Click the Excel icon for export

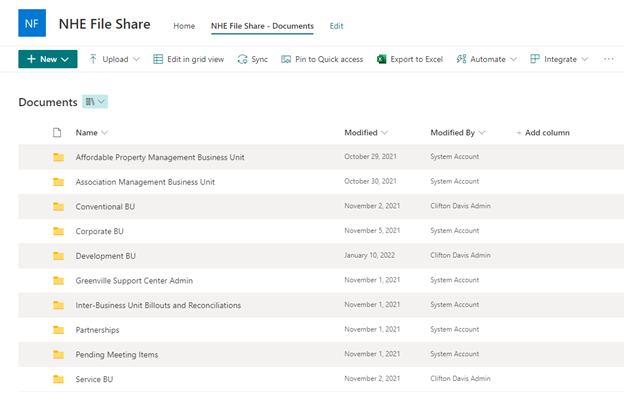coord(381,59)
